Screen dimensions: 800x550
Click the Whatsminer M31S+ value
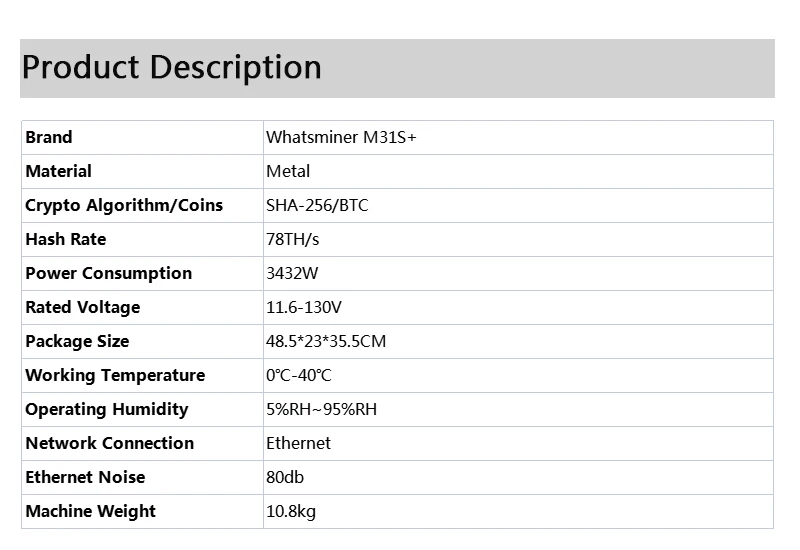(x=341, y=137)
